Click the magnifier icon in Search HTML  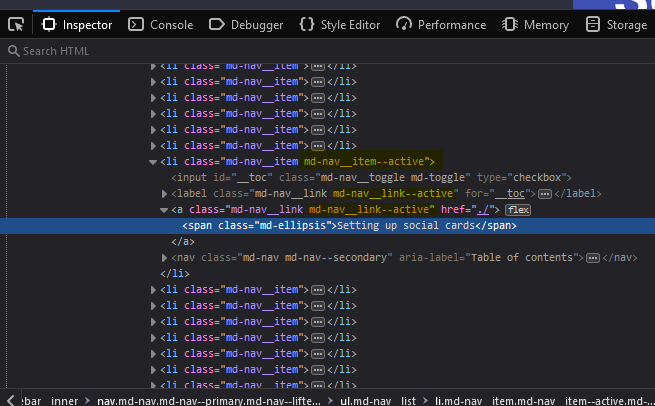click(x=13, y=51)
